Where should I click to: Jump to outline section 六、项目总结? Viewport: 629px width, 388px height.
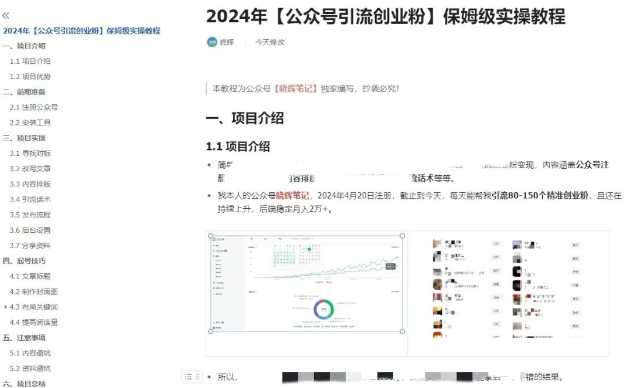(x=24, y=384)
